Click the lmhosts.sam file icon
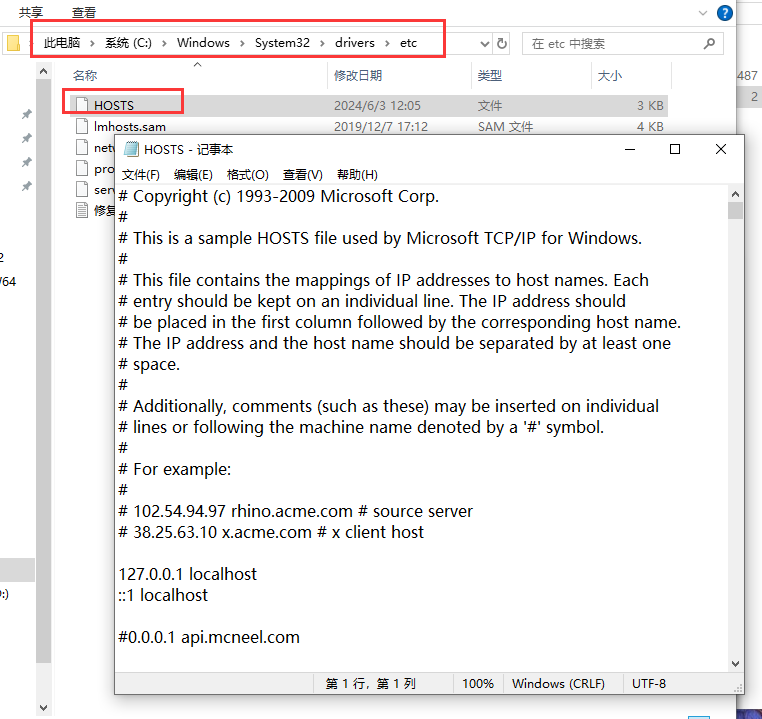This screenshot has width=762, height=719. 83,127
